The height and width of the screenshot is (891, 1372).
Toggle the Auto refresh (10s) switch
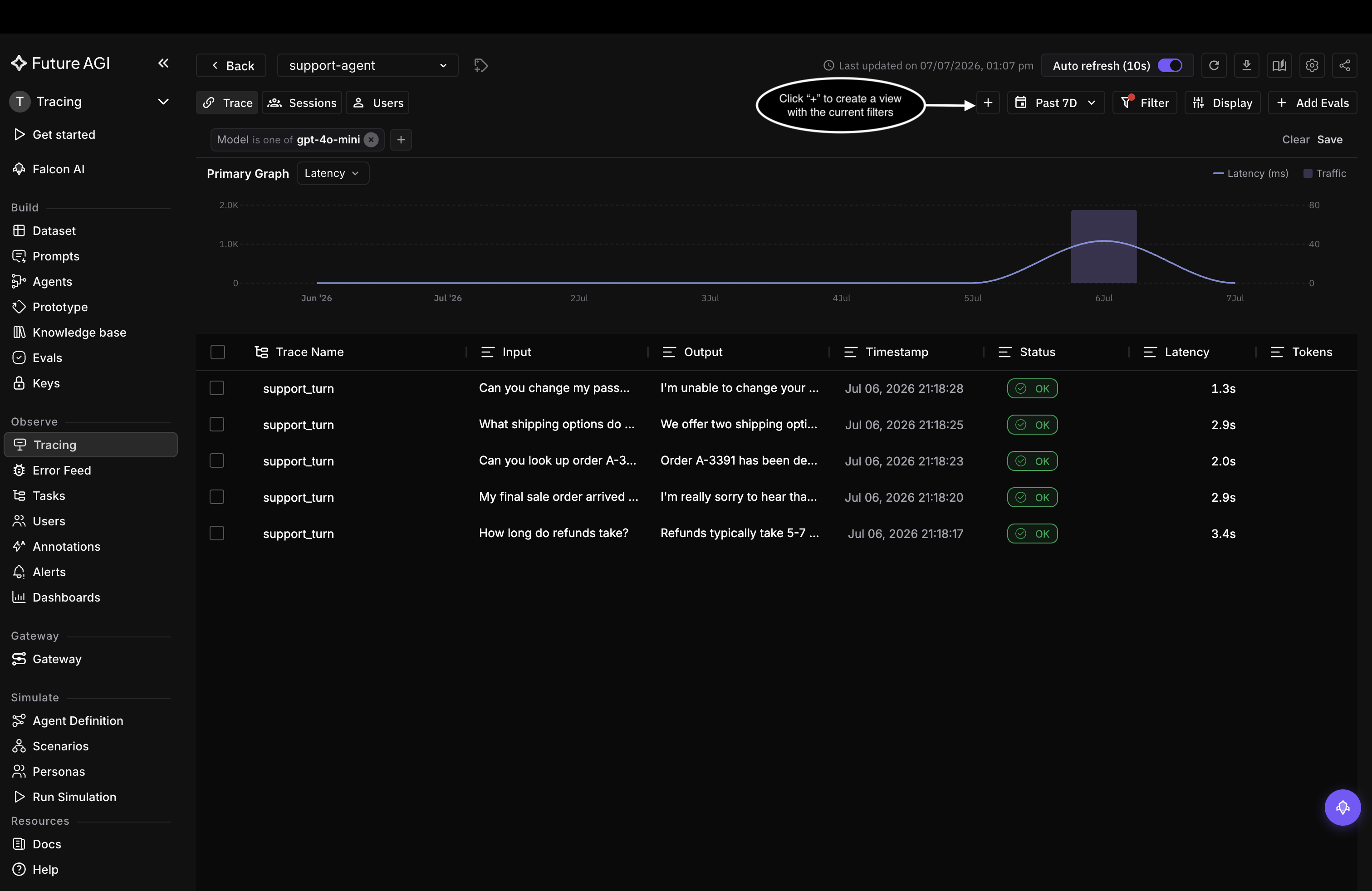(x=1169, y=66)
